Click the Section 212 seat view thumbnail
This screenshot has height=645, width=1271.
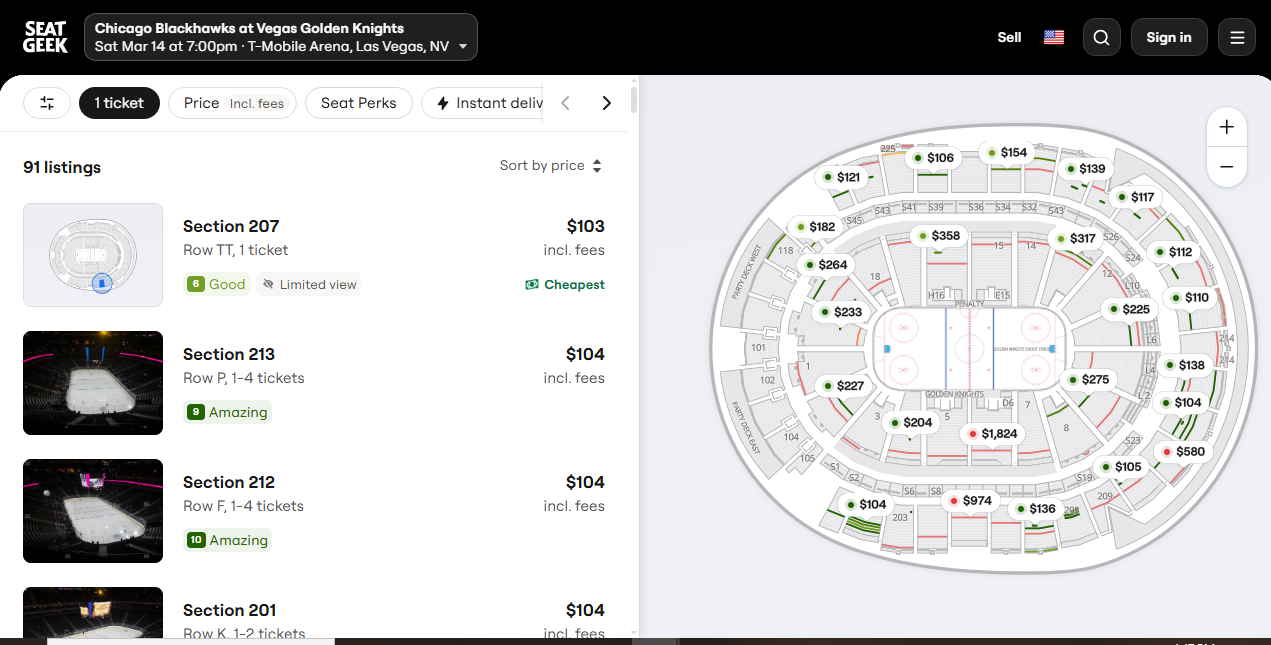tap(93, 510)
